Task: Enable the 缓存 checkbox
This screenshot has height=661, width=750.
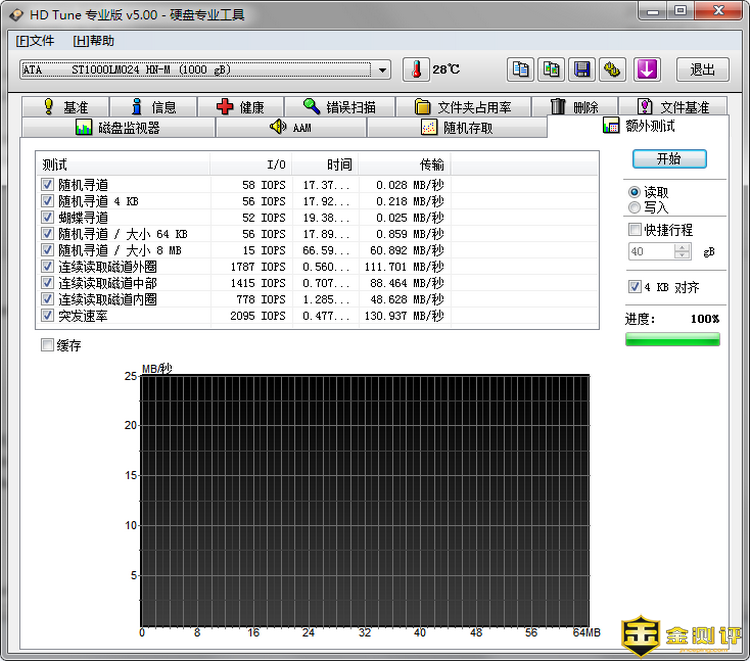Action: click(x=48, y=346)
